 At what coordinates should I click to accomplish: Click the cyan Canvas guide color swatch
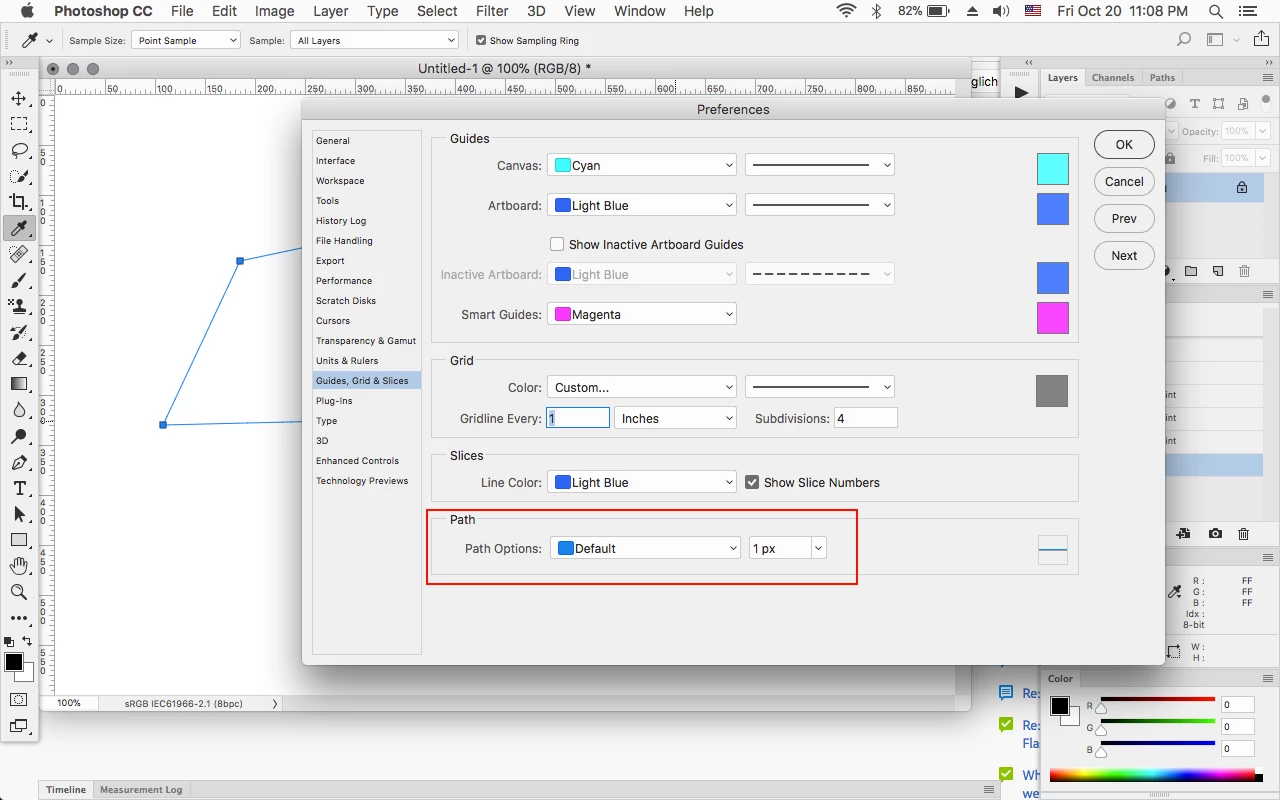coord(1052,169)
